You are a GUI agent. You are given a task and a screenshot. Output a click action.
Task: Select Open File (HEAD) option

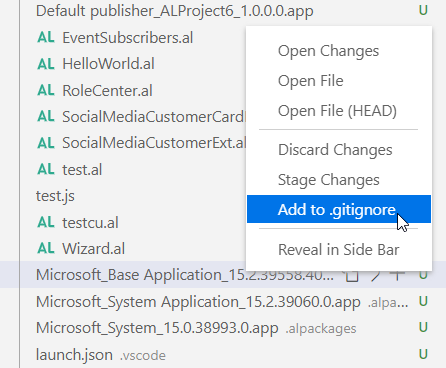(339, 111)
